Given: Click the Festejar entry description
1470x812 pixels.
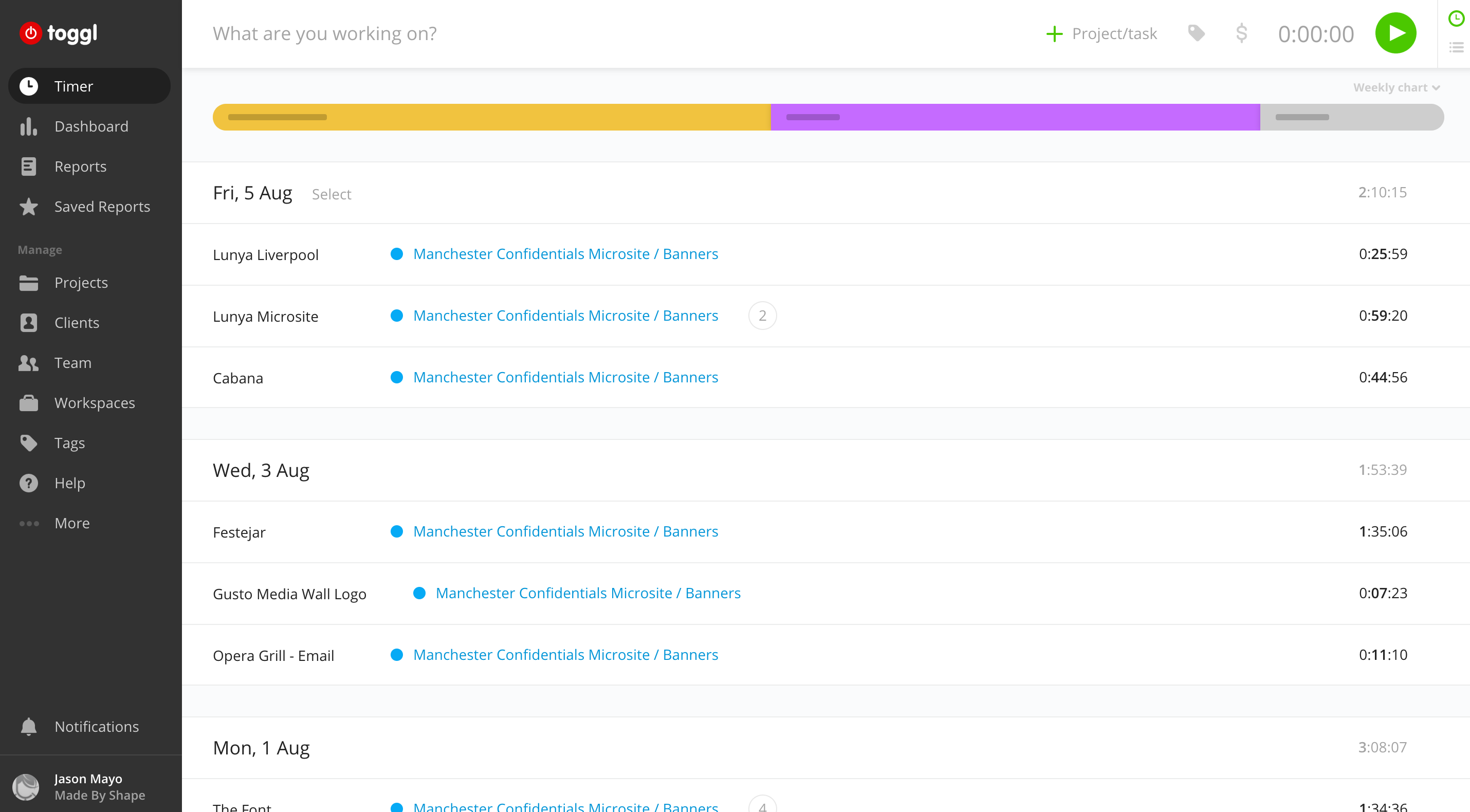Looking at the screenshot, I should pos(238,532).
